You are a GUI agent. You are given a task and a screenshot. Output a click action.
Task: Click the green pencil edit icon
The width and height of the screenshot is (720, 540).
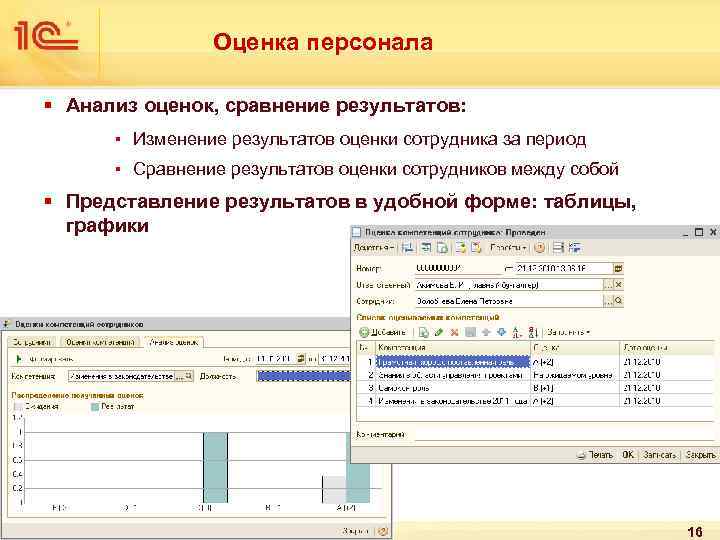pyautogui.click(x=439, y=332)
